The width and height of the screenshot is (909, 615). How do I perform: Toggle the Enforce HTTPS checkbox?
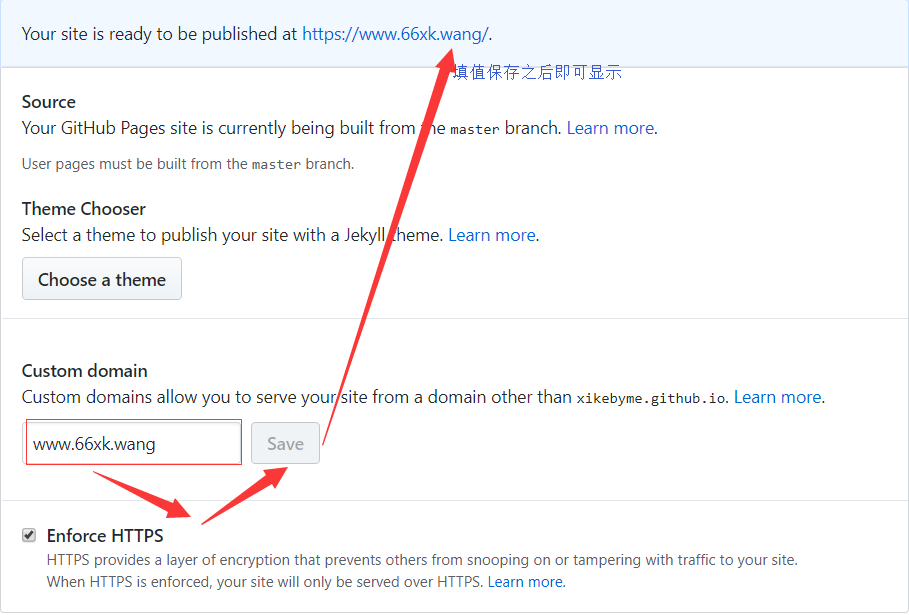[x=29, y=535]
